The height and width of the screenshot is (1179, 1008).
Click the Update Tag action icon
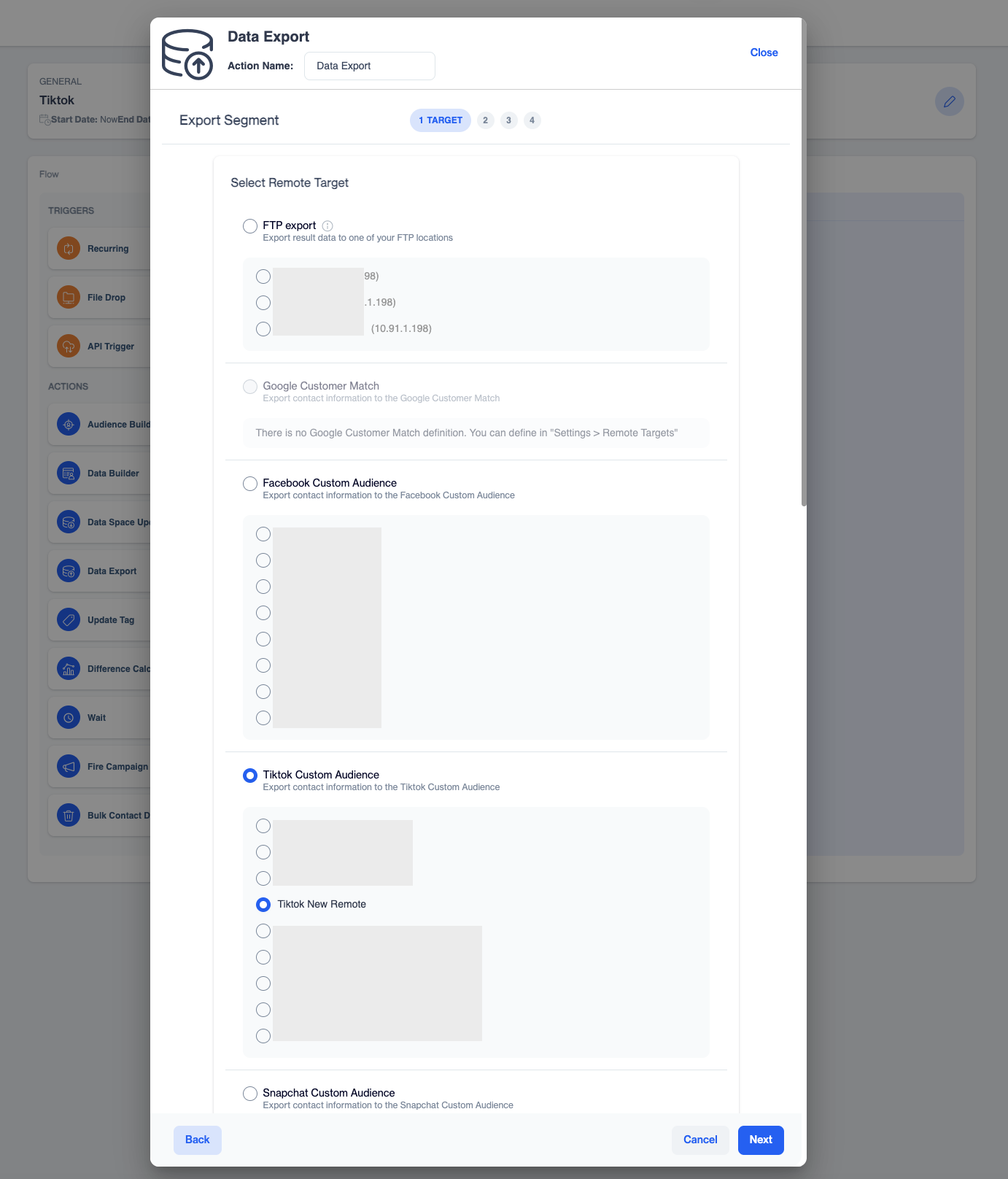69,620
